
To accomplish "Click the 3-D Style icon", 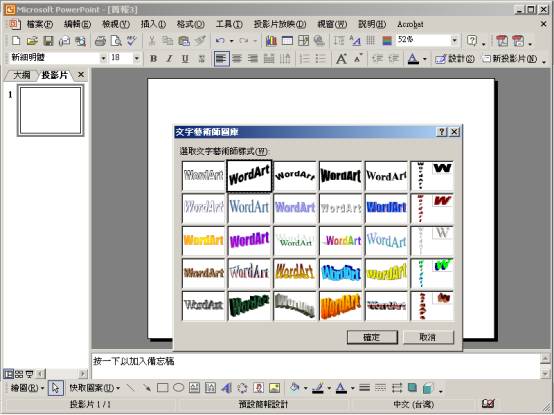I will point(428,388).
